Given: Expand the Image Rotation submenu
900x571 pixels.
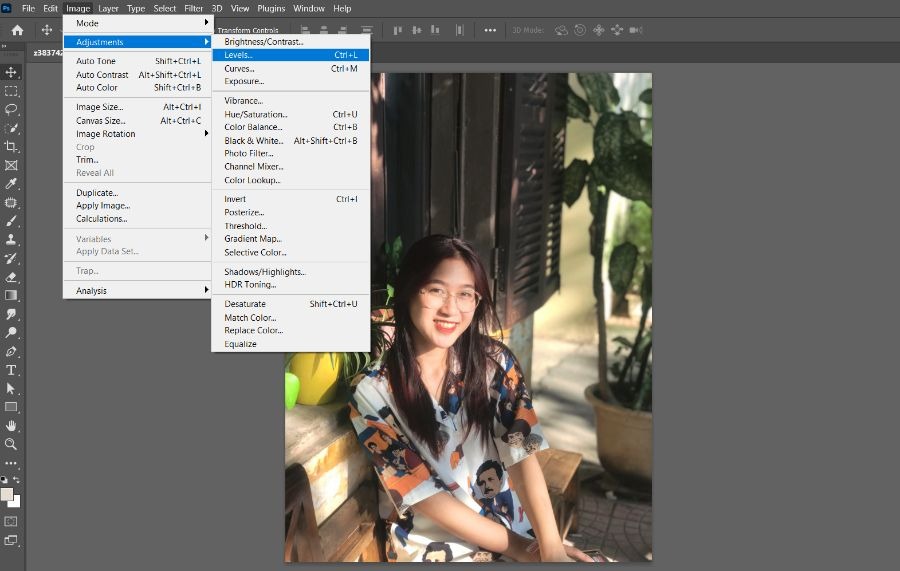Looking at the screenshot, I should tap(138, 134).
